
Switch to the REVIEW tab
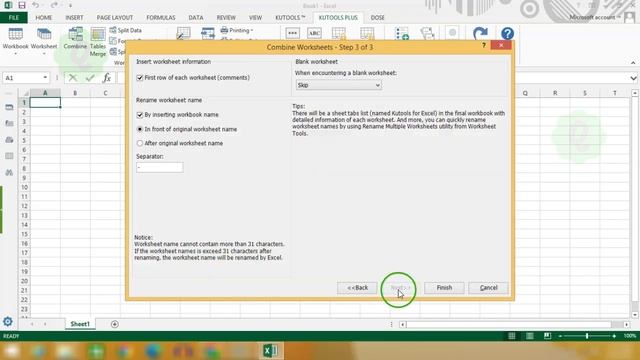226,18
